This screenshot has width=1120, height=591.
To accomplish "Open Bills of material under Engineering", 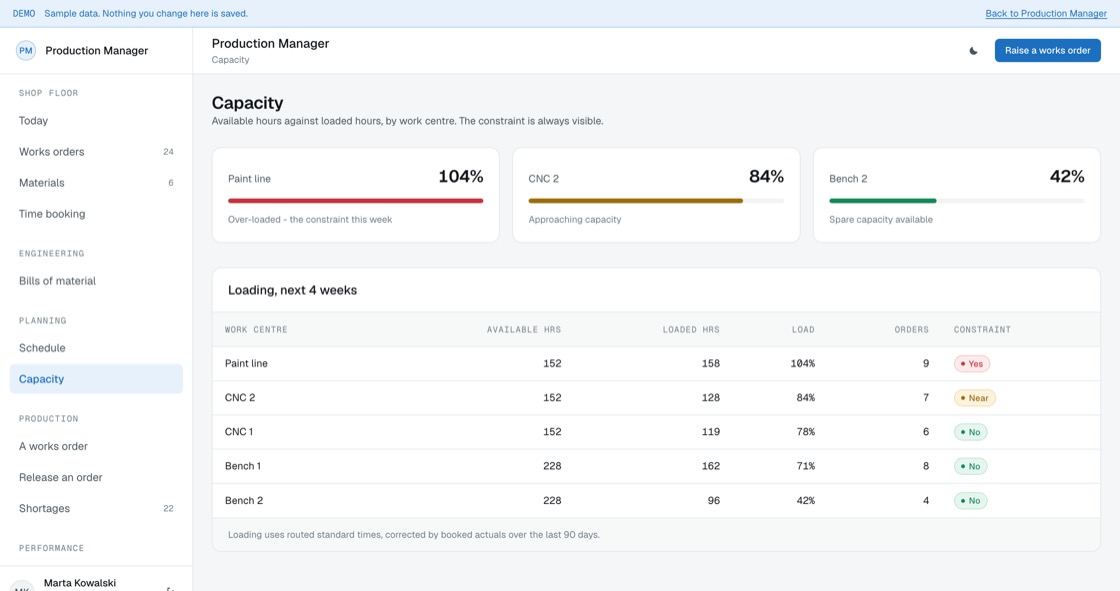I will coord(96,281).
